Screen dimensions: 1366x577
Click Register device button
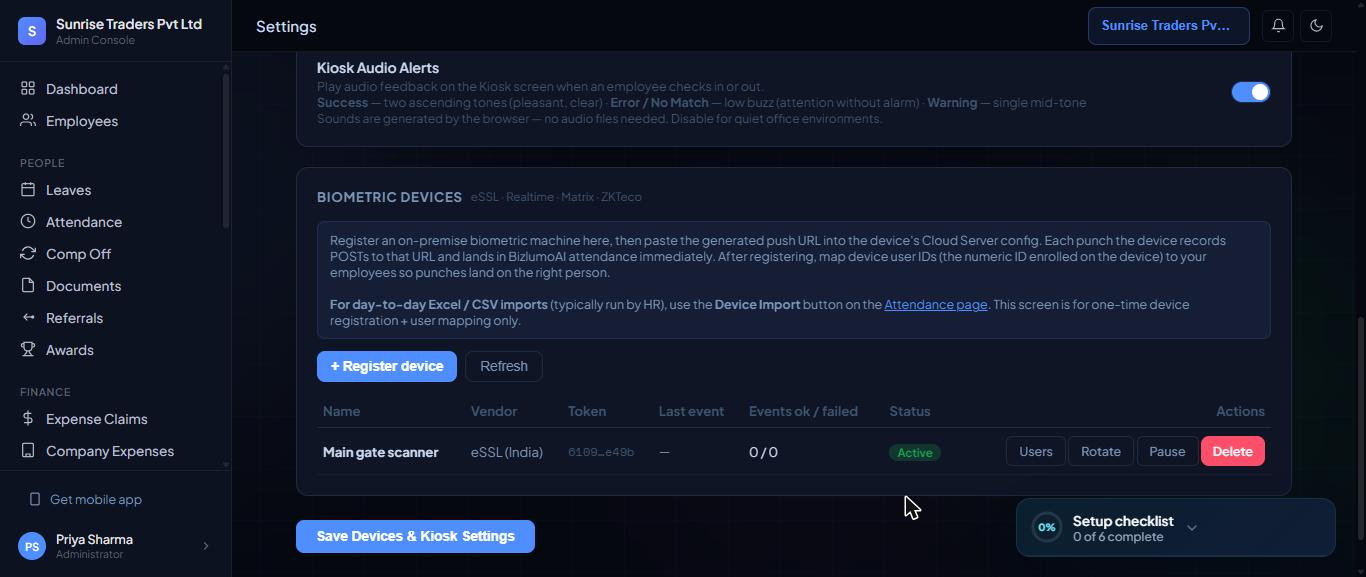coord(387,366)
